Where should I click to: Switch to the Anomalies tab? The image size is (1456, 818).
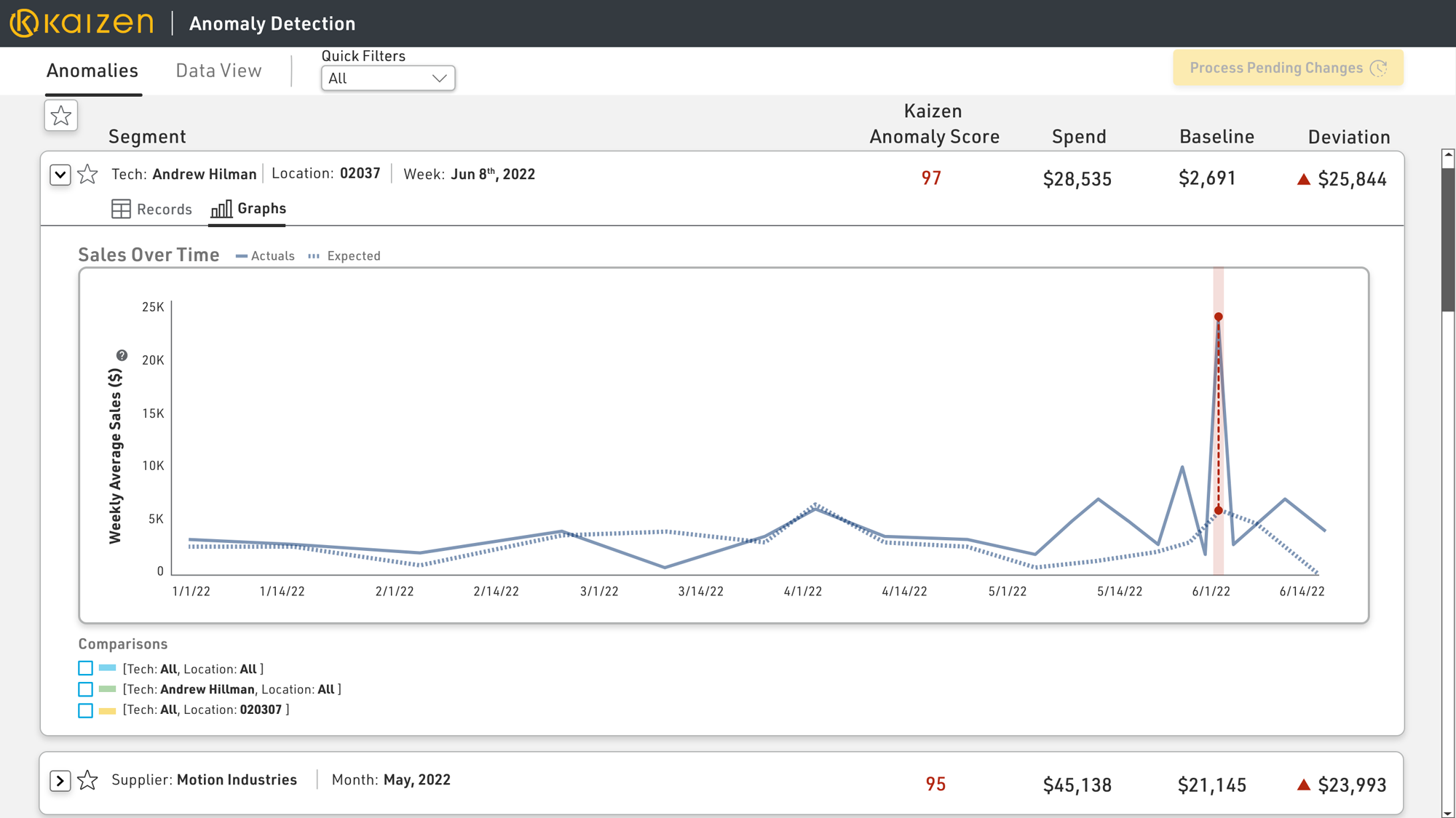[92, 71]
